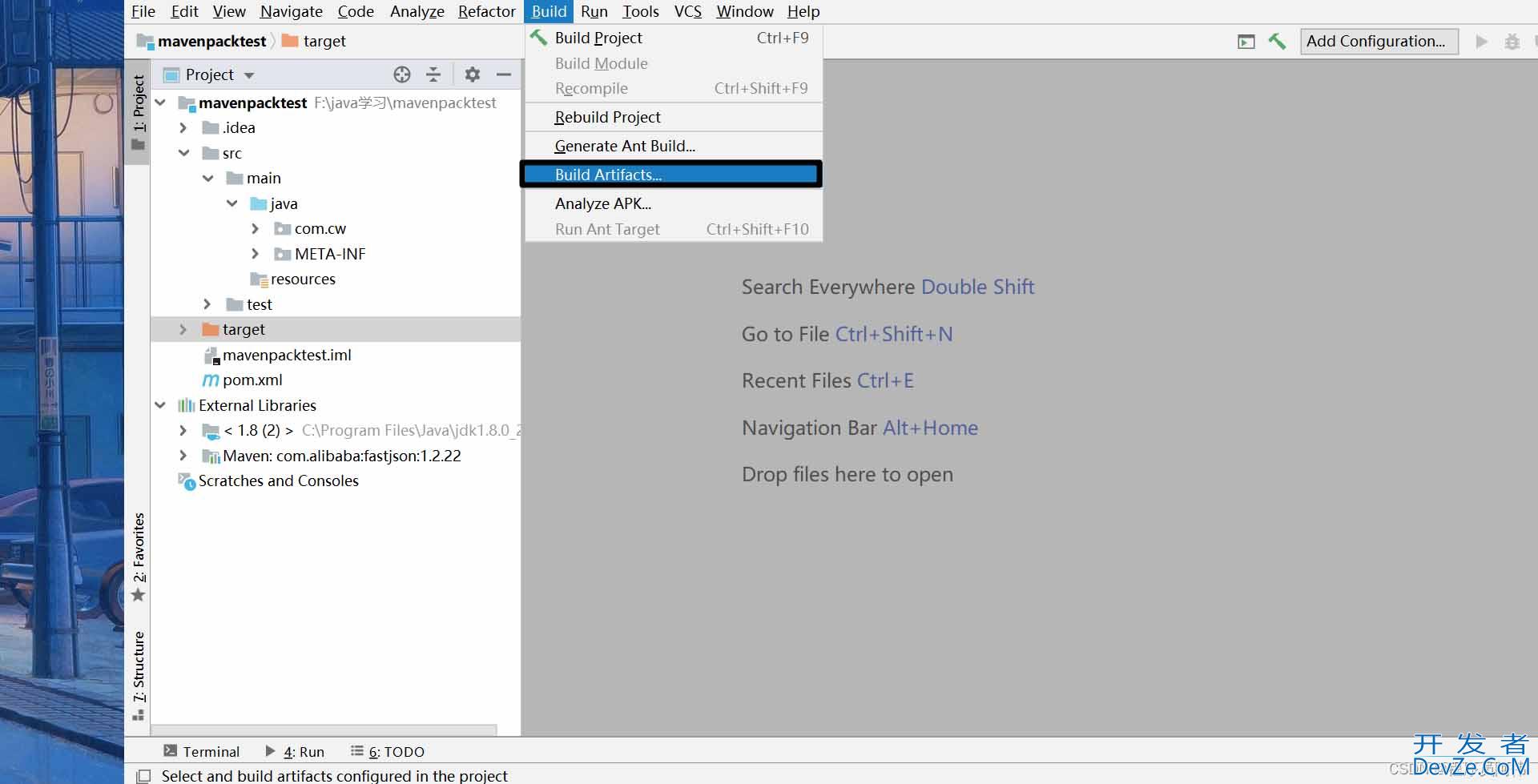Collapse the mavenpacktest root node
This screenshot has width=1538, height=784.
coord(160,103)
